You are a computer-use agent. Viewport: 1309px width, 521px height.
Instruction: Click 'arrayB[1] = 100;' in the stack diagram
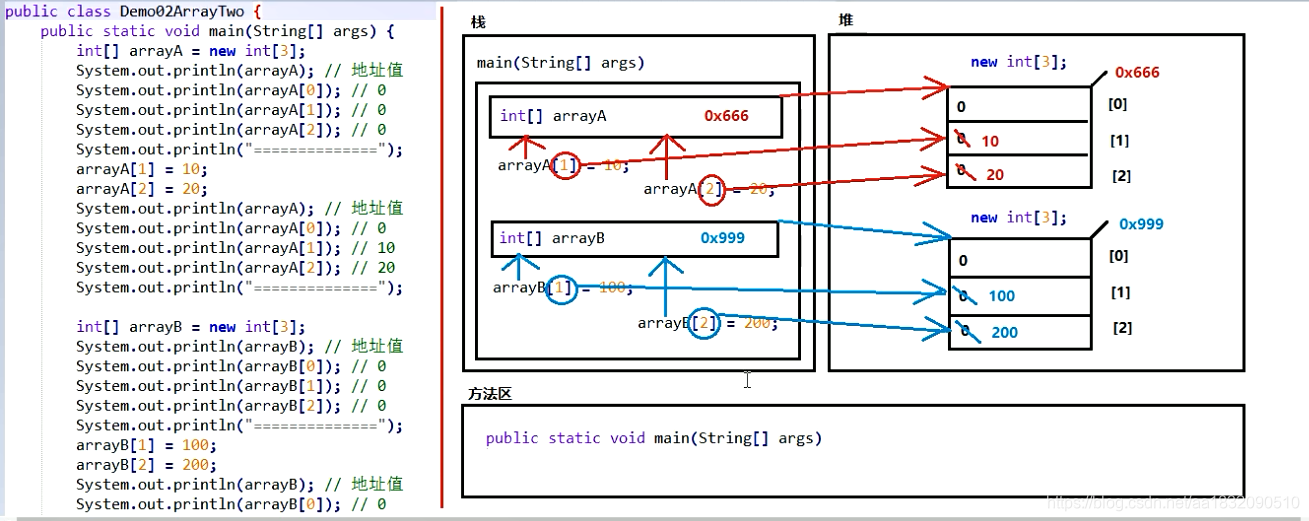click(563, 288)
